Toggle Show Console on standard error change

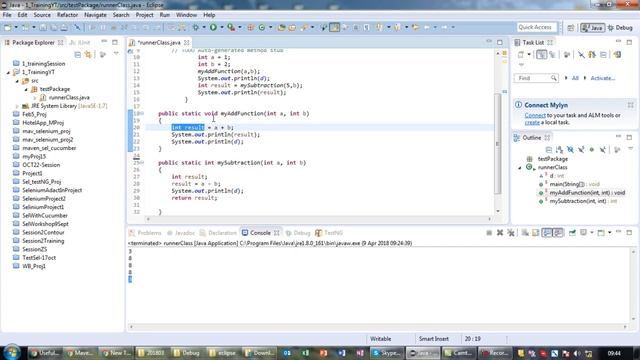558,233
